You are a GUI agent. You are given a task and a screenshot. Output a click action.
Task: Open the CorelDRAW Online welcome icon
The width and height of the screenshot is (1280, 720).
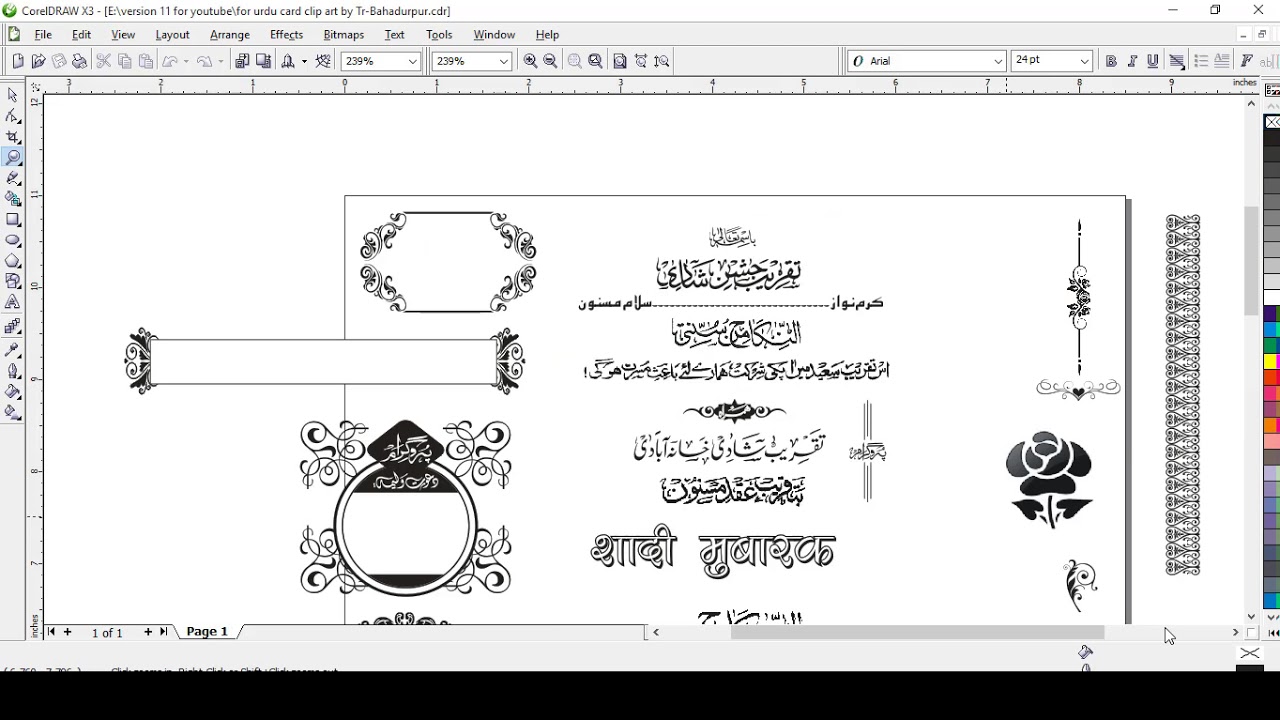tap(323, 61)
